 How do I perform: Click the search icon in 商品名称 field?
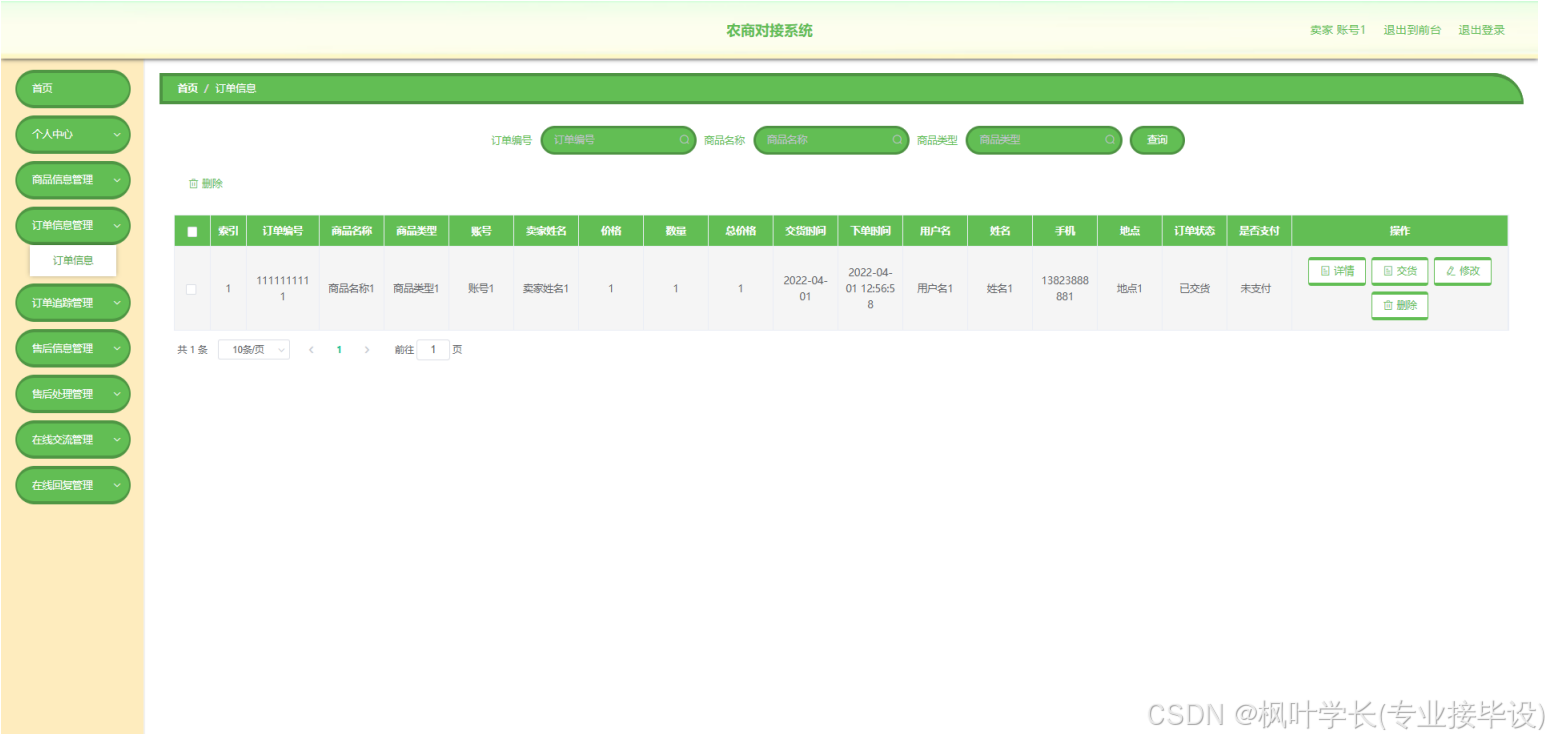(897, 140)
